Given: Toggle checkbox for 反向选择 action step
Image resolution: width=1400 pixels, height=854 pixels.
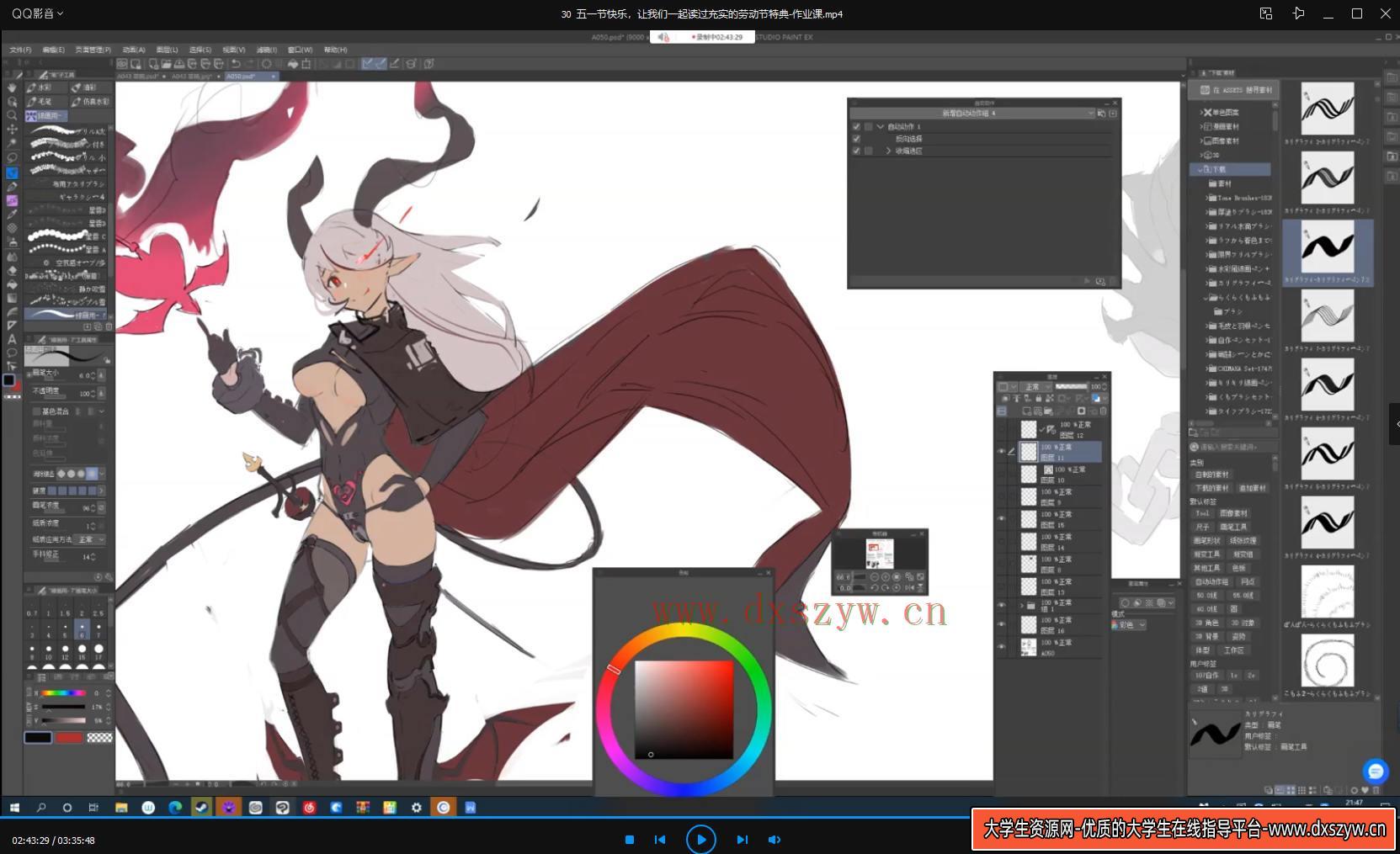Looking at the screenshot, I should [856, 139].
